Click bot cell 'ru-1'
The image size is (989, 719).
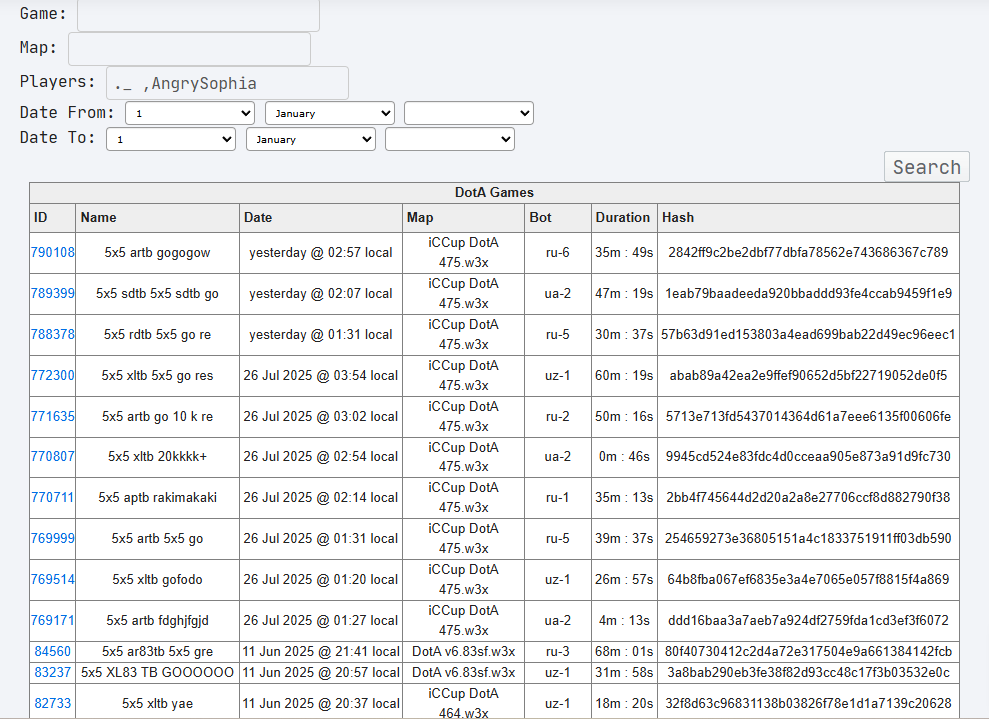coord(558,498)
